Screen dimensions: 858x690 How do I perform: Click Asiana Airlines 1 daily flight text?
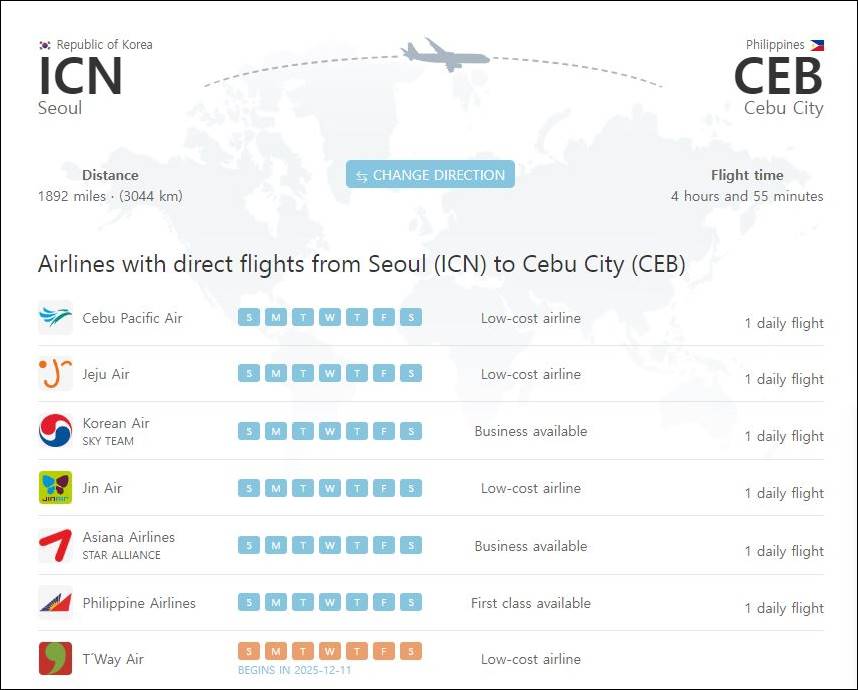pyautogui.click(x=784, y=551)
